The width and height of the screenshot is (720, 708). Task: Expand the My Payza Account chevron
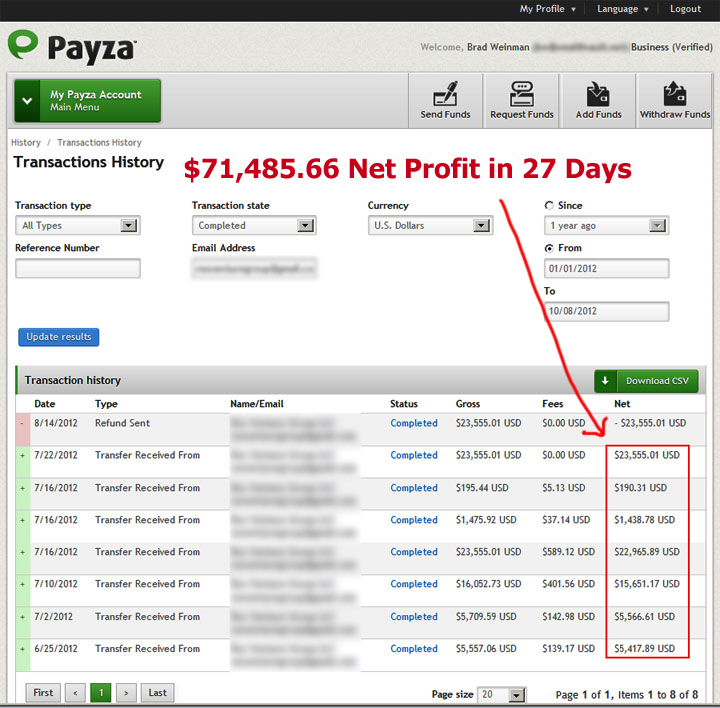click(27, 101)
